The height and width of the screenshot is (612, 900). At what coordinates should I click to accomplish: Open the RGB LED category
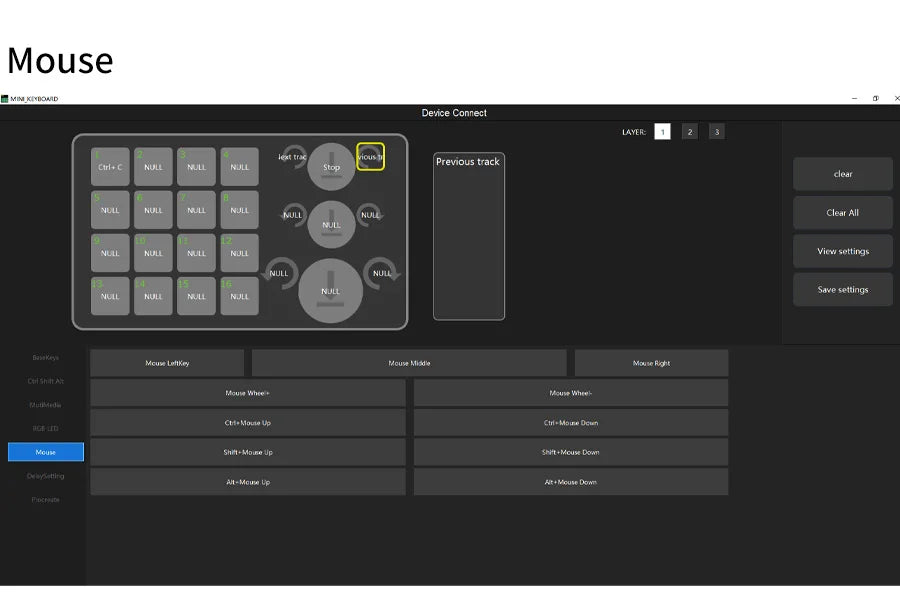tap(45, 428)
